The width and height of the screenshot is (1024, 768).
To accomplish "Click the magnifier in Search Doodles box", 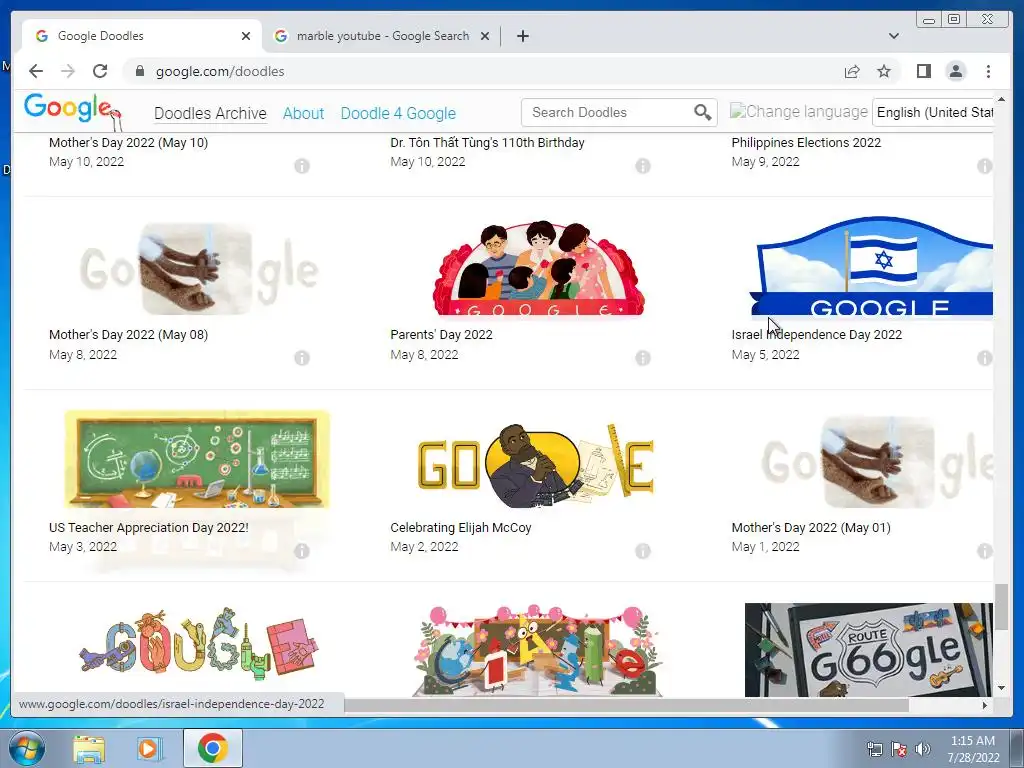I will tap(703, 112).
